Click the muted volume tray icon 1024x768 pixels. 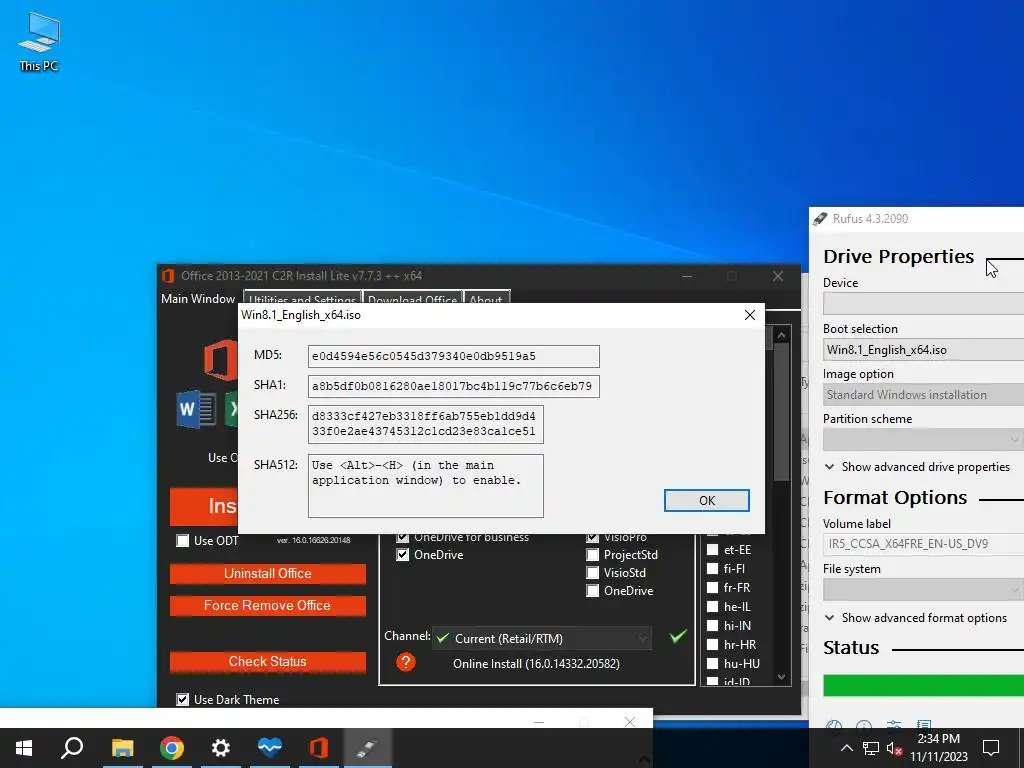pyautogui.click(x=895, y=748)
